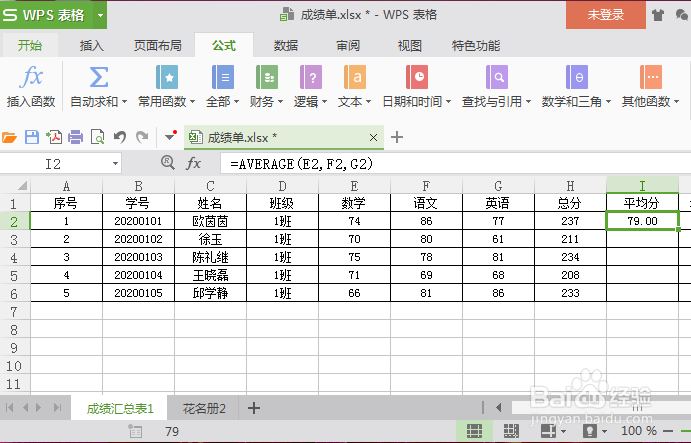Expand the 逻辑 dropdown arrow
This screenshot has width=691, height=443.
tap(324, 102)
